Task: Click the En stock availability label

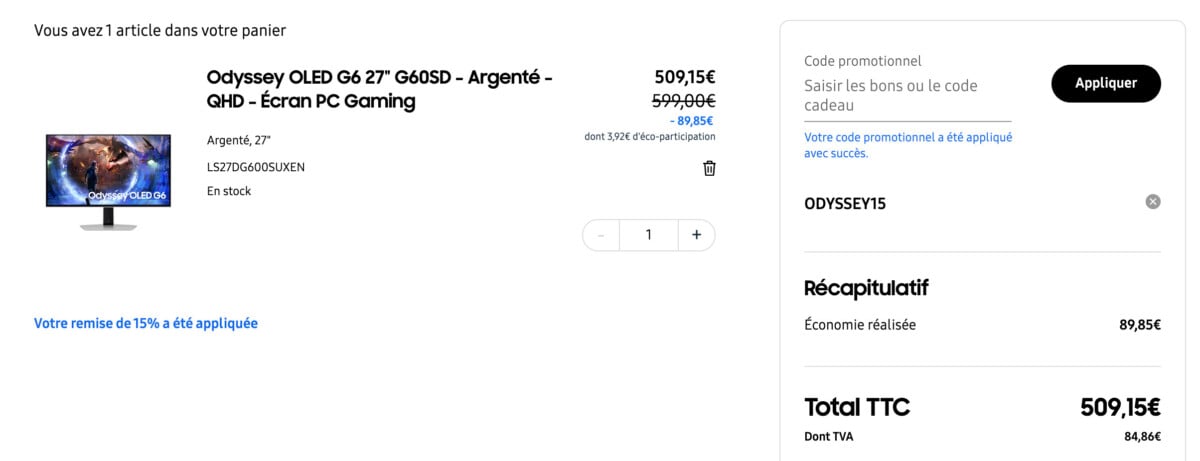Action: [229, 191]
